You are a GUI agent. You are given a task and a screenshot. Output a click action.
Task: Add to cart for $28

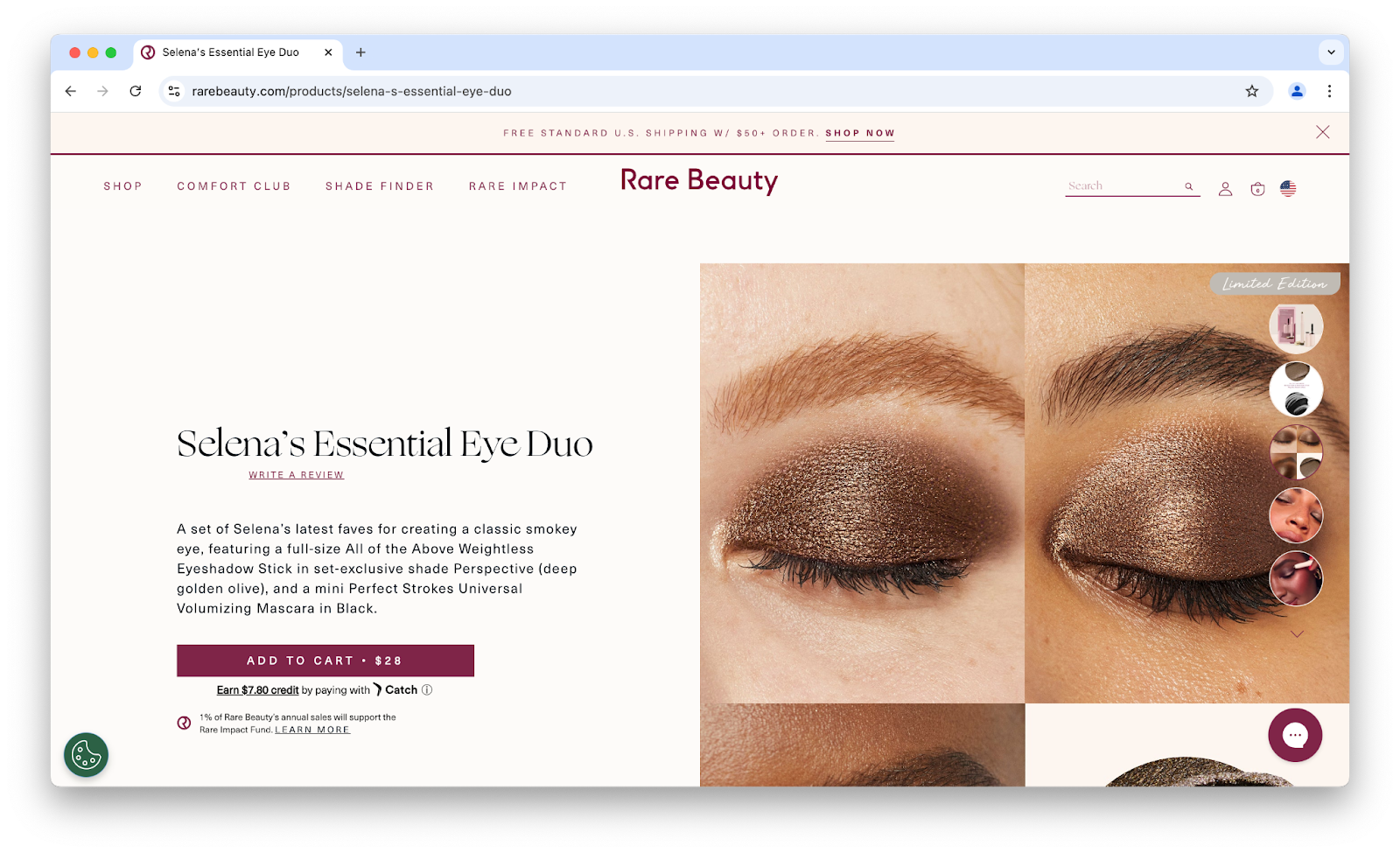pyautogui.click(x=325, y=661)
